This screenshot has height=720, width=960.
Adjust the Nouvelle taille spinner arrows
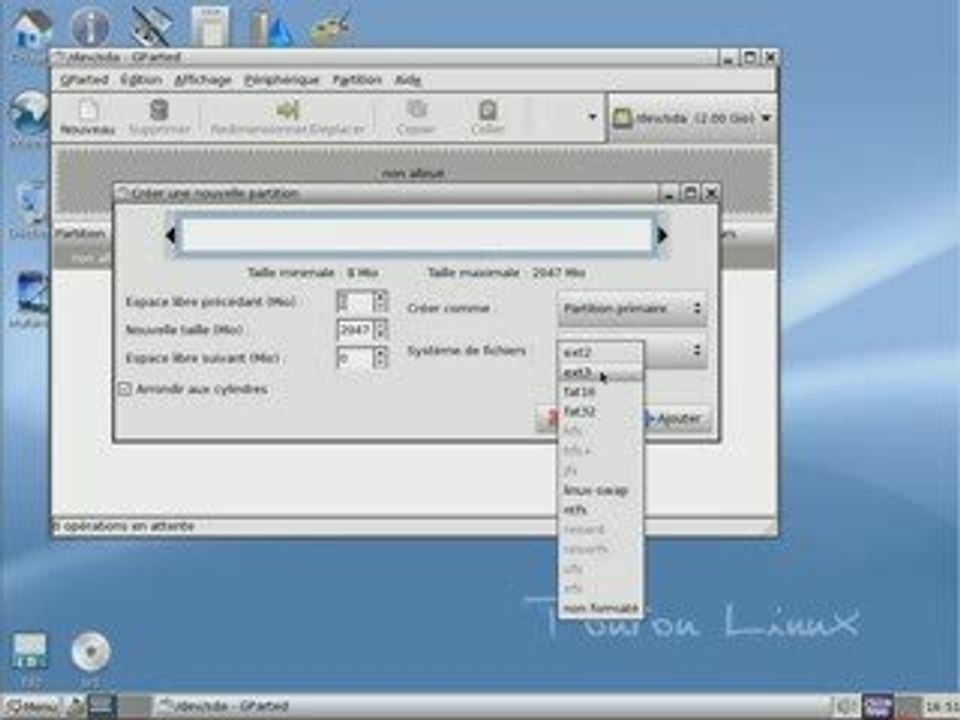pyautogui.click(x=381, y=330)
